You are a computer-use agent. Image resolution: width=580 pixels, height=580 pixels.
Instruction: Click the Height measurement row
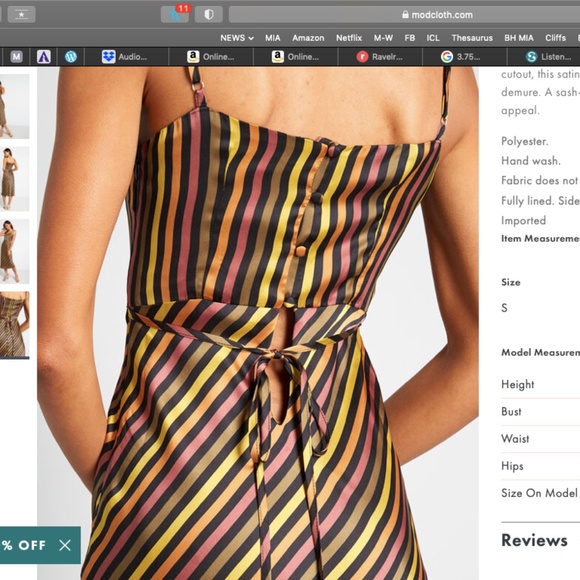tap(540, 385)
